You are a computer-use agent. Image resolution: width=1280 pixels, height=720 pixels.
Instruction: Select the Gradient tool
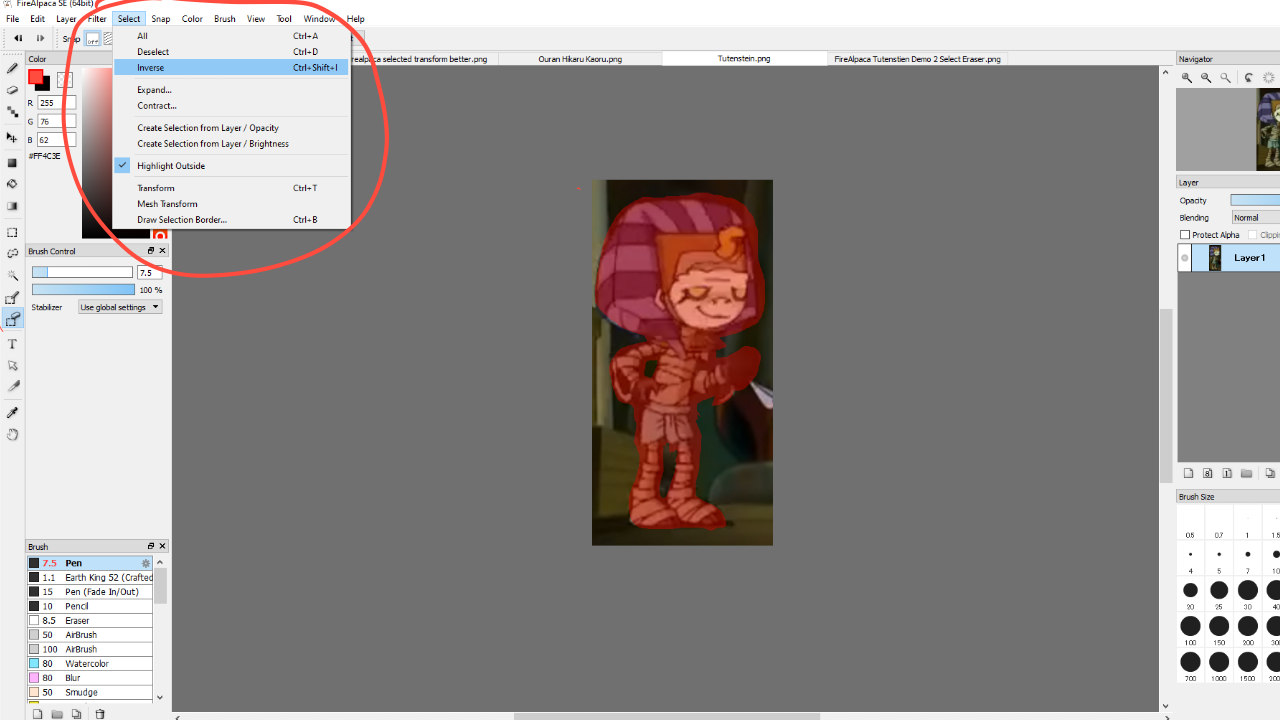point(12,206)
